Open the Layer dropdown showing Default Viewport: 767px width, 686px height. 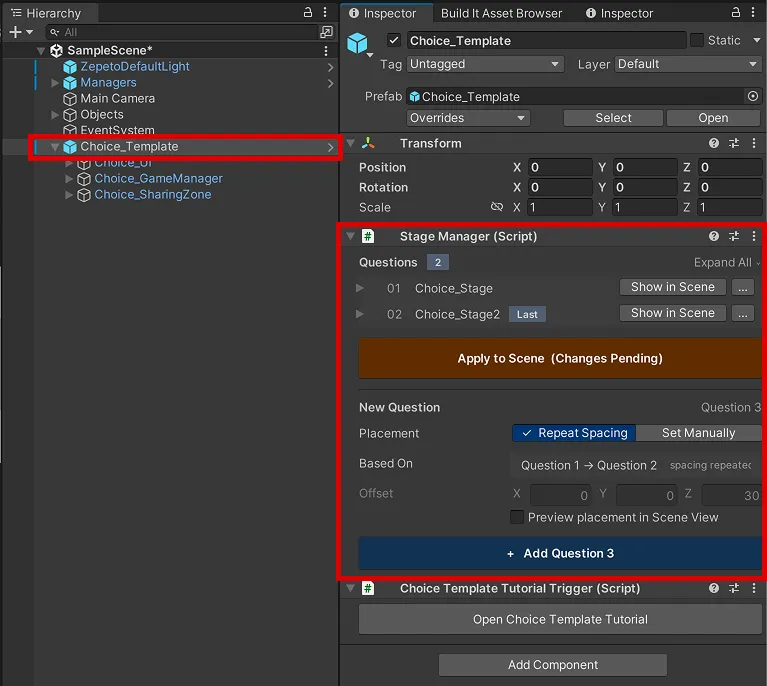tap(687, 64)
